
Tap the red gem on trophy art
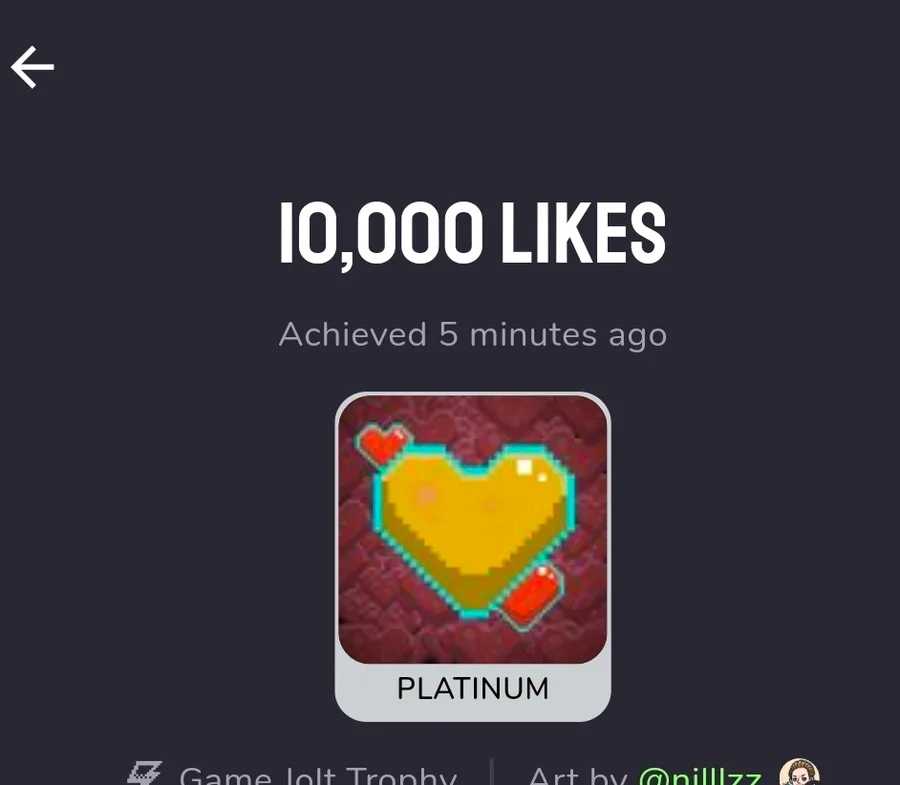(x=530, y=596)
